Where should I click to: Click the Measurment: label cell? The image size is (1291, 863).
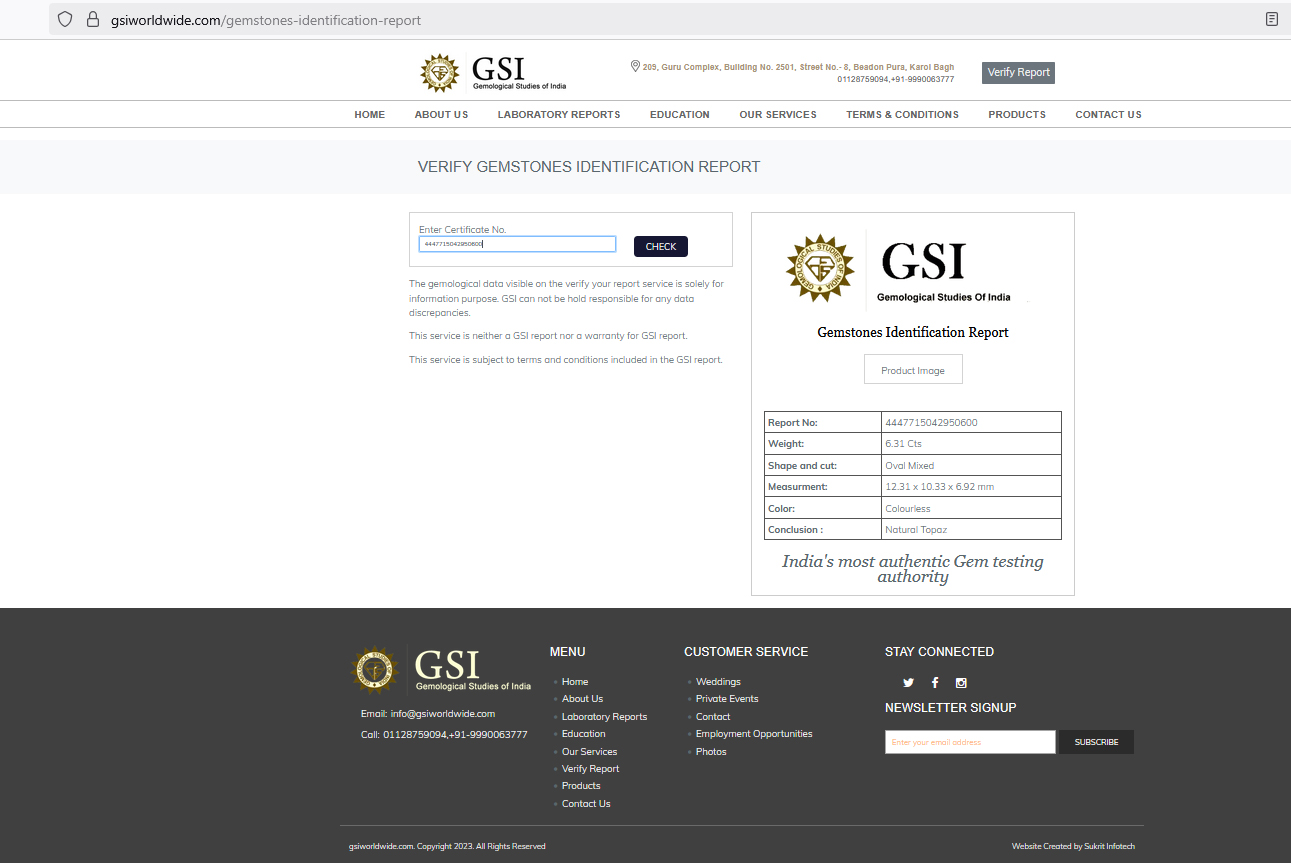823,487
